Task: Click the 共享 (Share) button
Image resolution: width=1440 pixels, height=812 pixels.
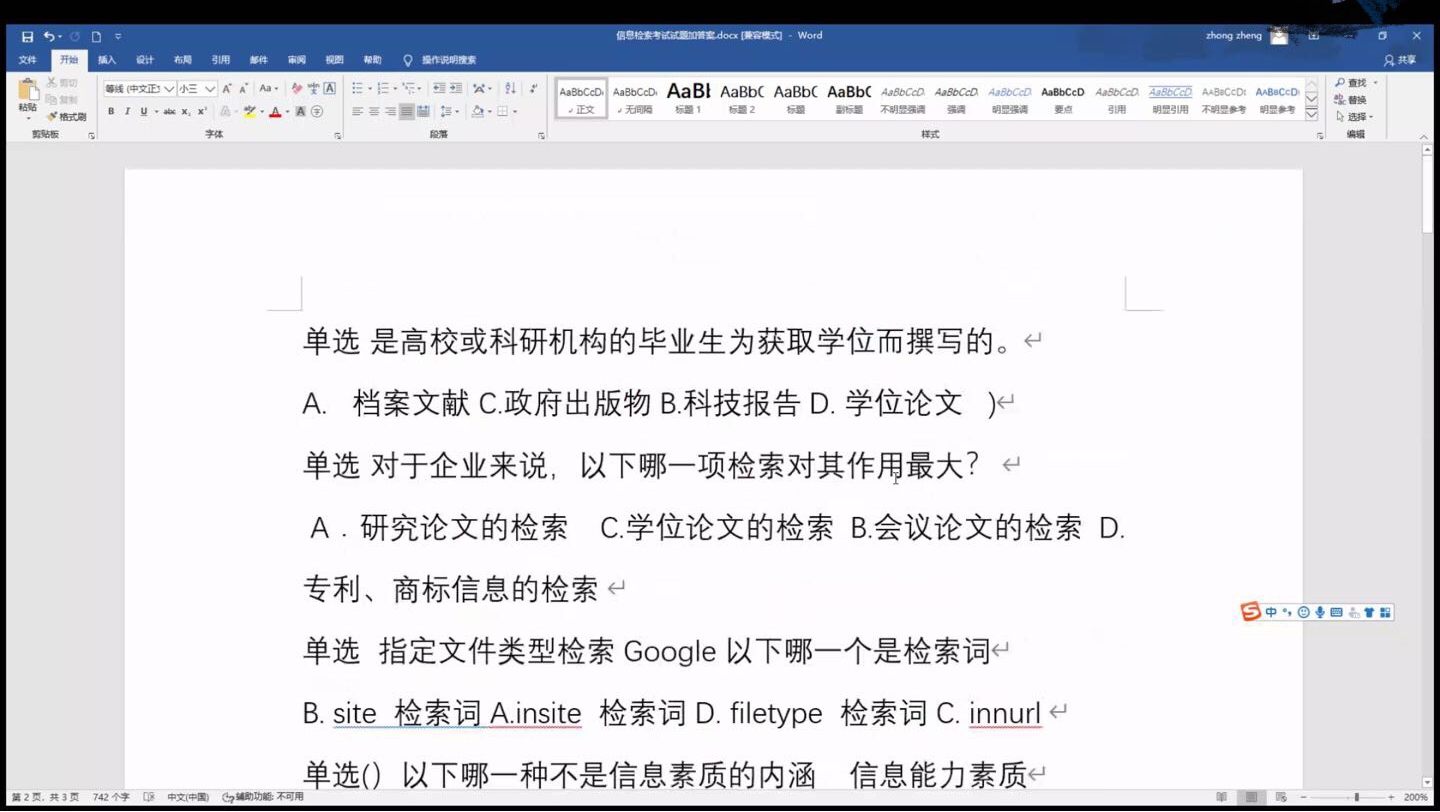Action: pyautogui.click(x=1400, y=60)
